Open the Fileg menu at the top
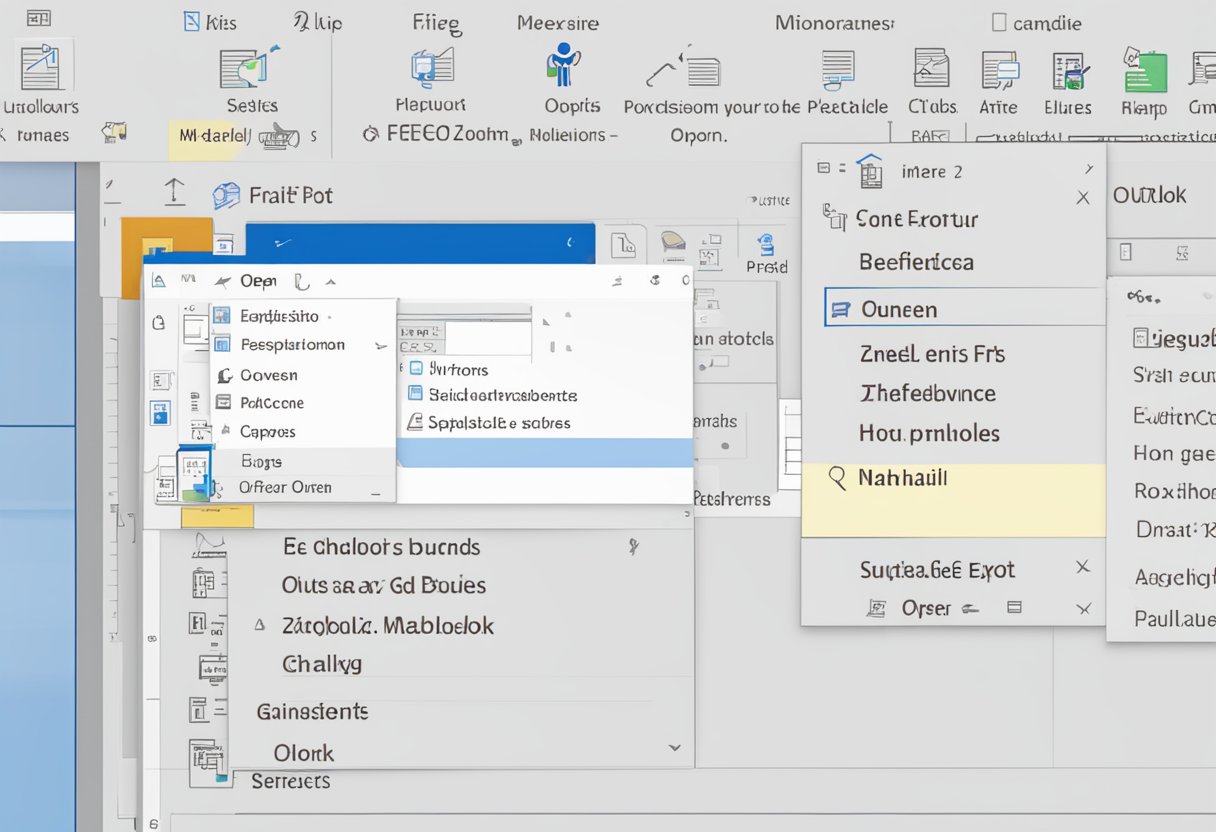 coord(434,22)
